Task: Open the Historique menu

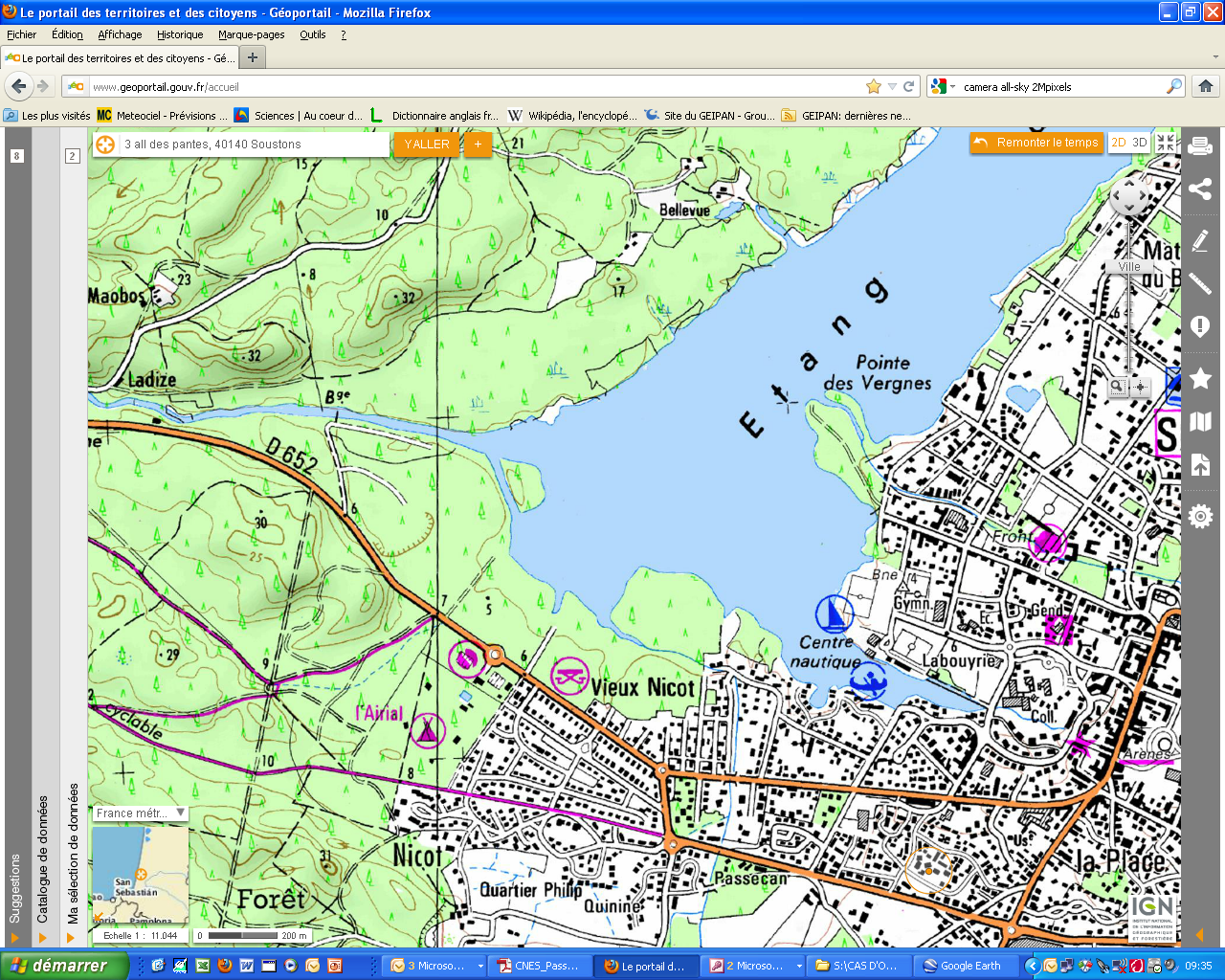Action: pos(180,34)
